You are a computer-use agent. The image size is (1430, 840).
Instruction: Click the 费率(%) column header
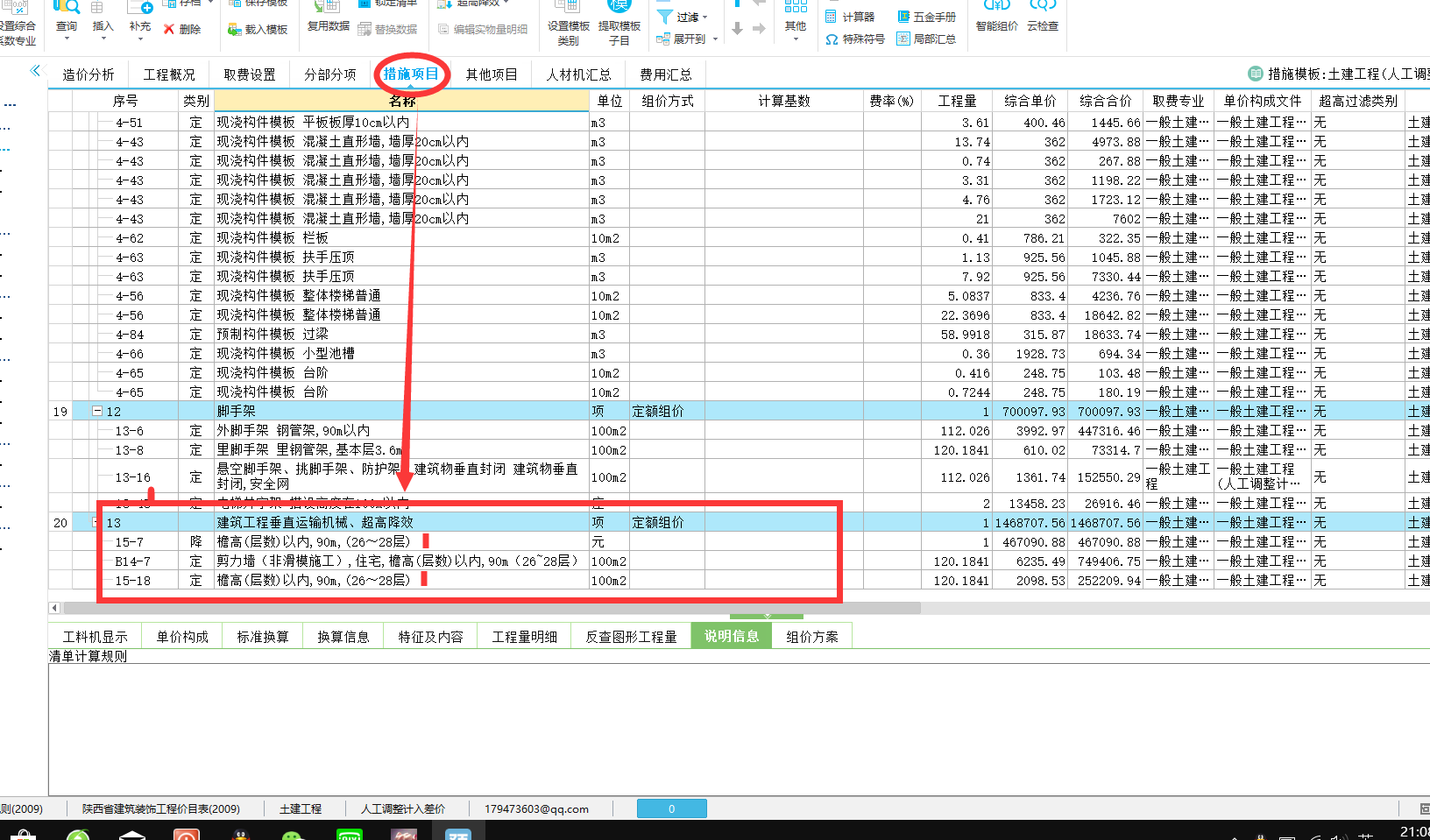click(892, 101)
